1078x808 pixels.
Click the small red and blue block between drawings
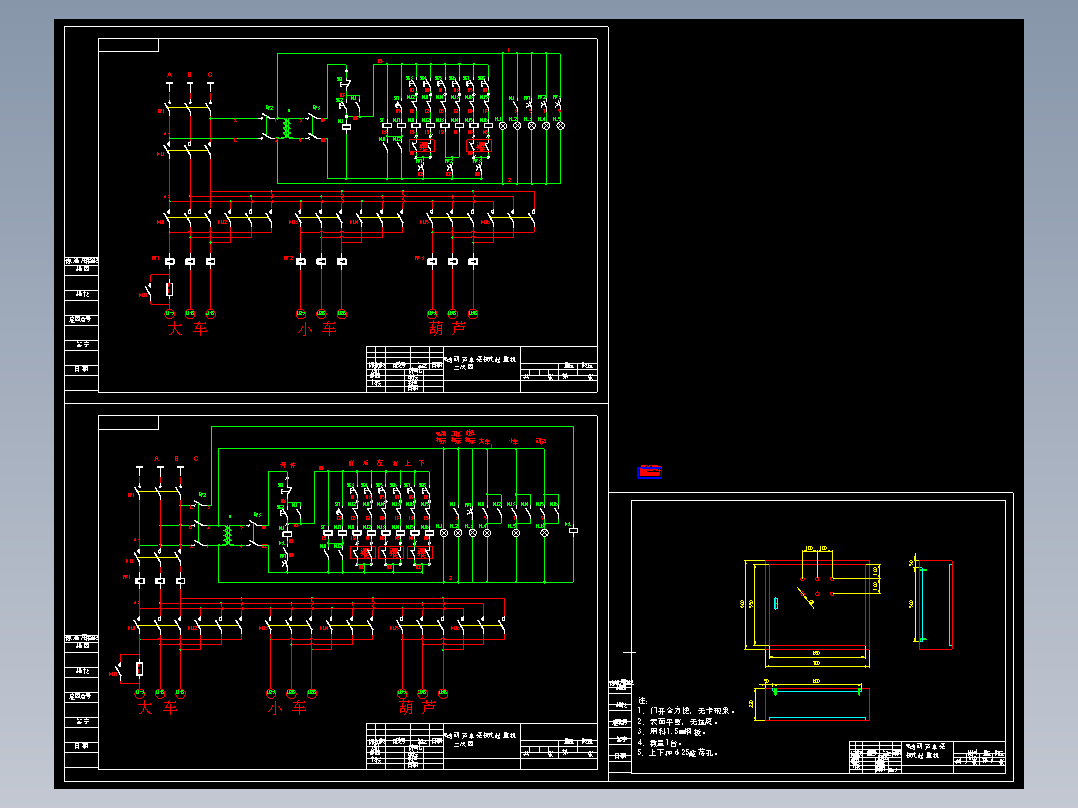click(x=650, y=472)
